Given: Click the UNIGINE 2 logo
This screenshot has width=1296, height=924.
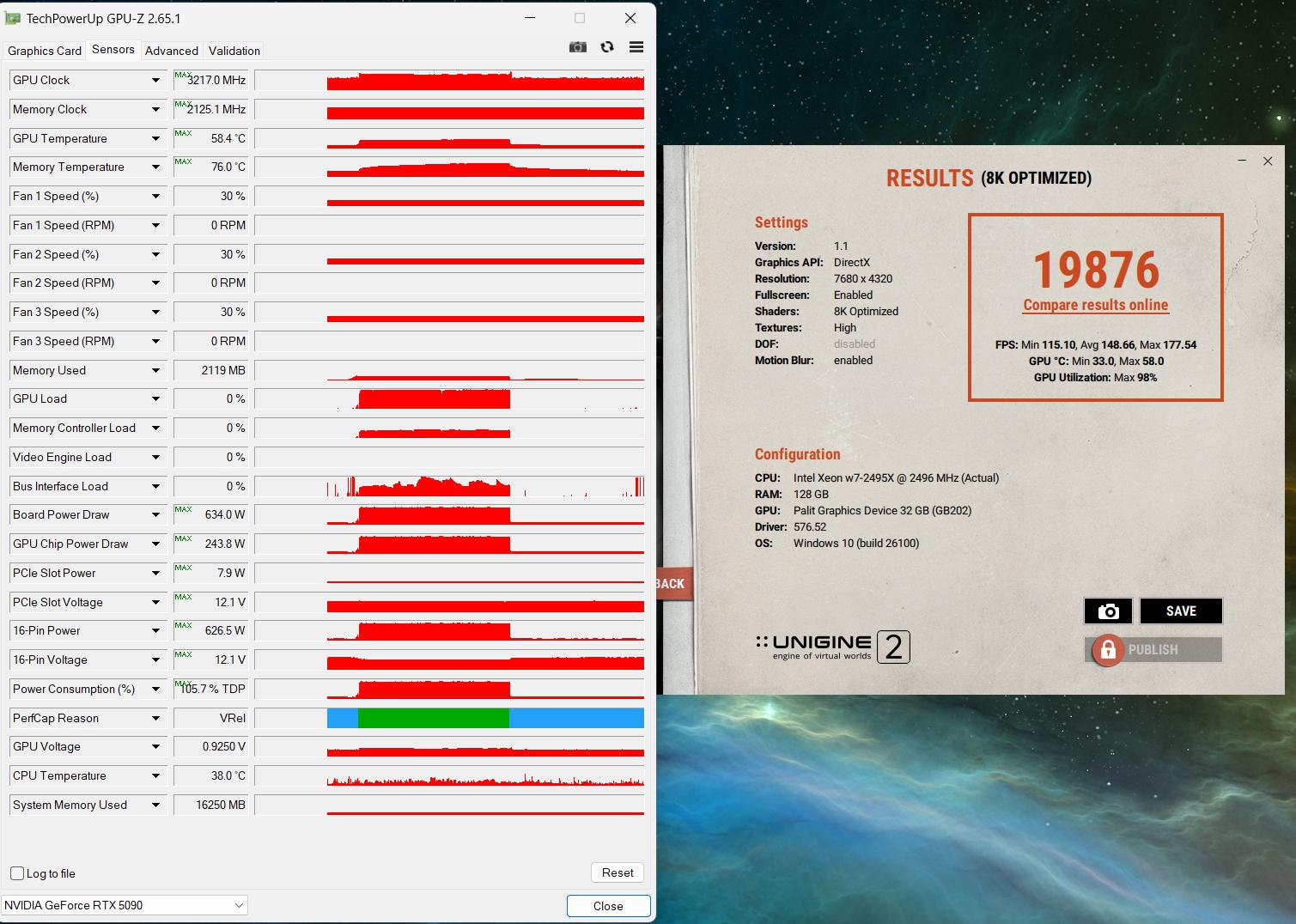Looking at the screenshot, I should click(832, 647).
